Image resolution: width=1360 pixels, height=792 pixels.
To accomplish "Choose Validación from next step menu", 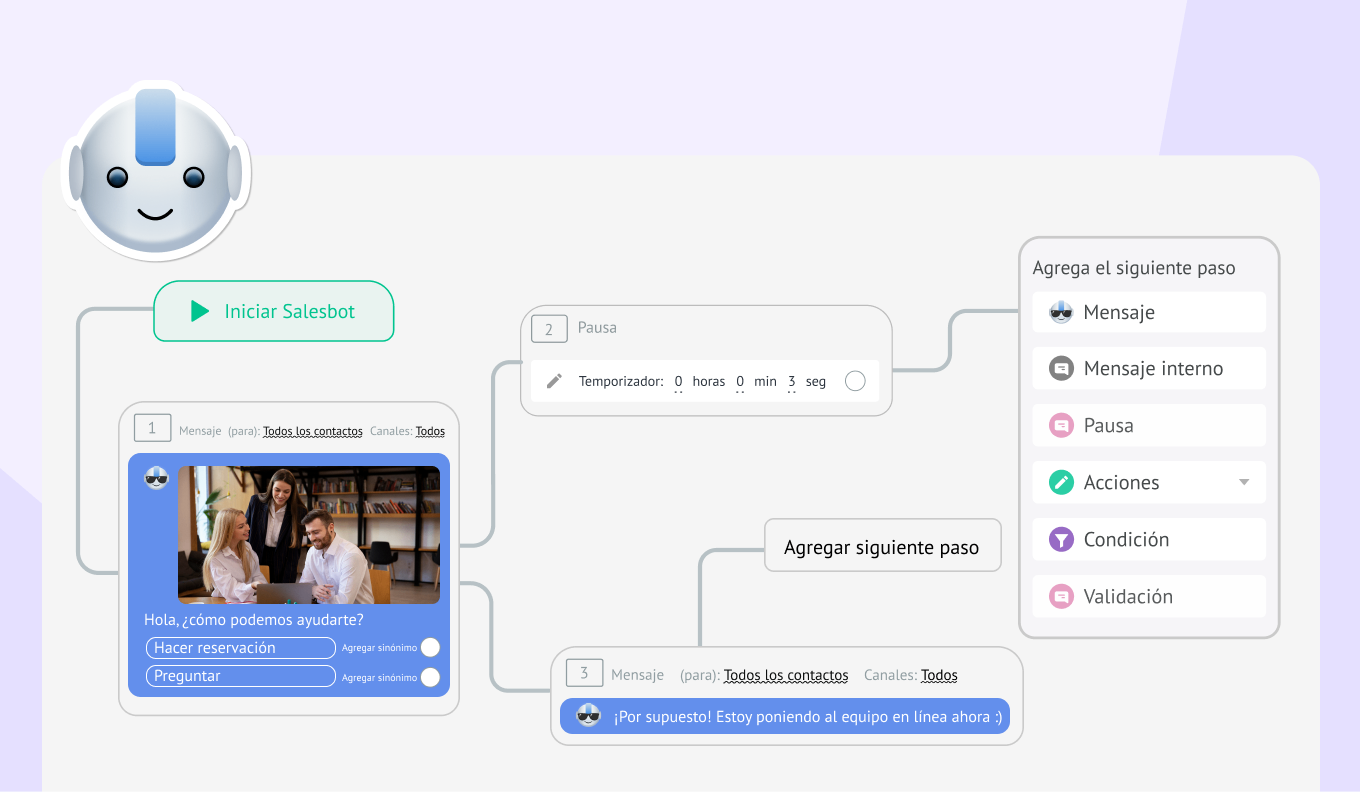I will [x=1127, y=597].
